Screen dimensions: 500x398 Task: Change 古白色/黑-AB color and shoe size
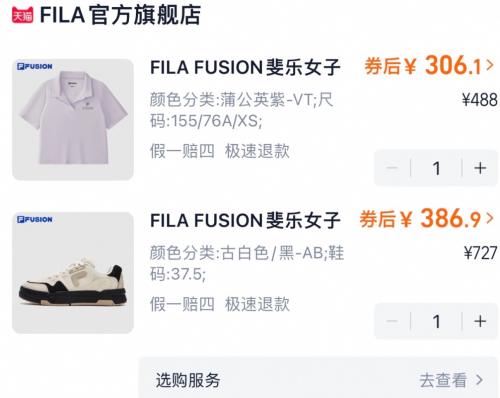pos(247,263)
